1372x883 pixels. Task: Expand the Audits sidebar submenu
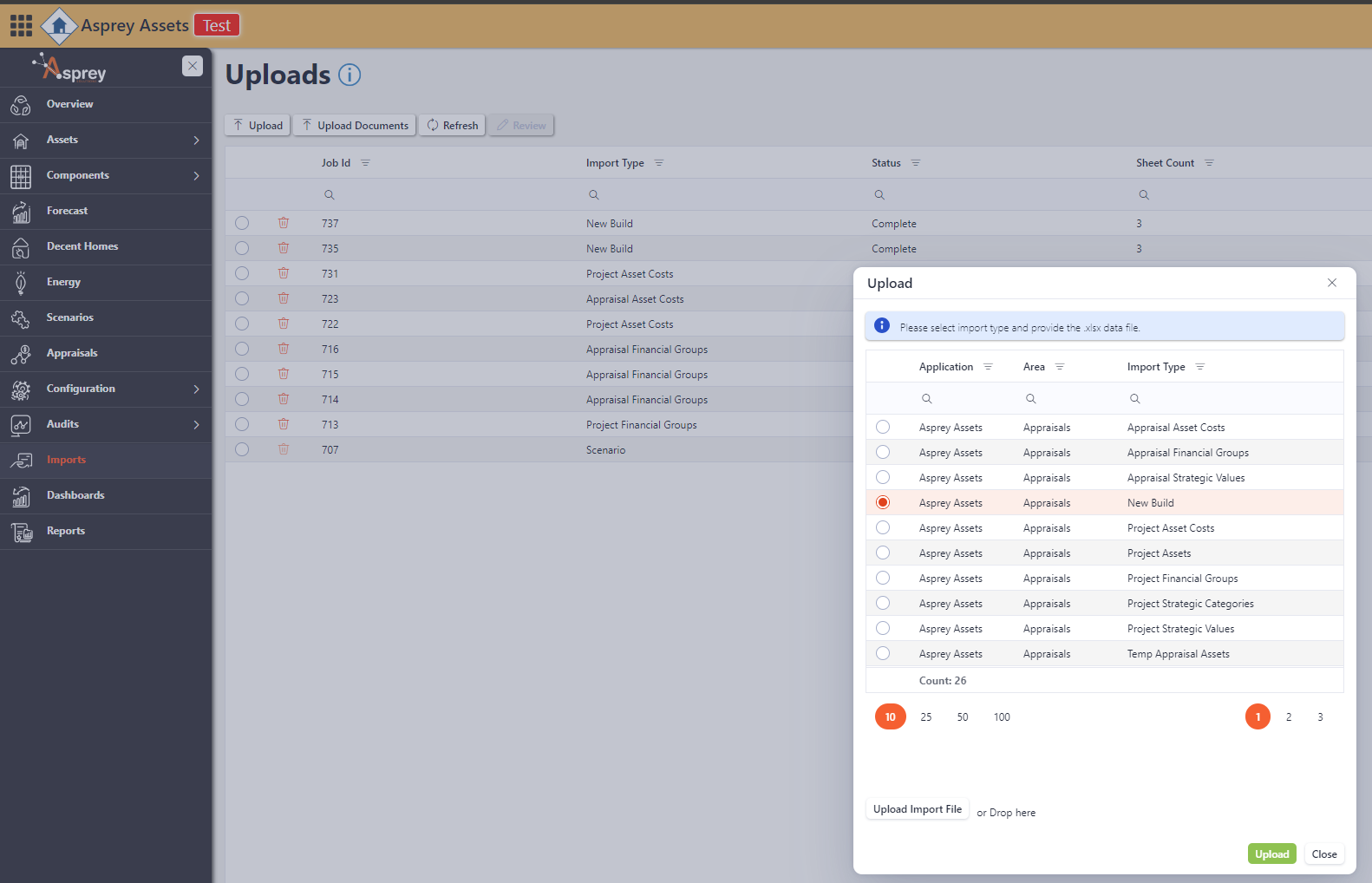196,424
